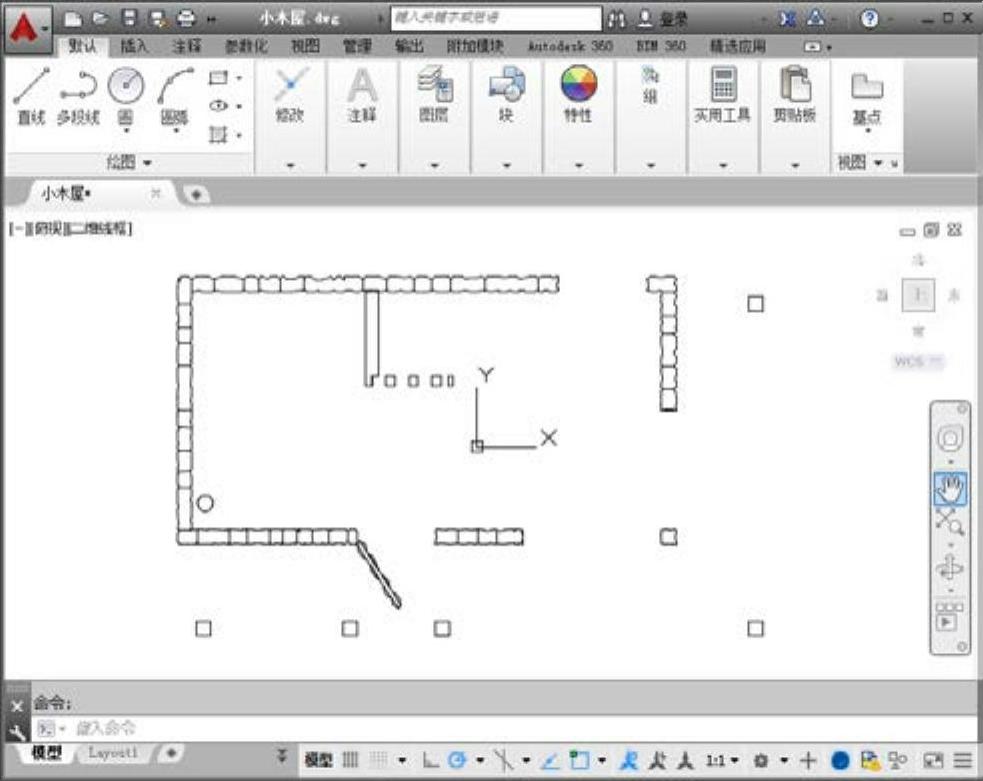Click the new drawing tab plus button
The image size is (983, 781).
(196, 194)
